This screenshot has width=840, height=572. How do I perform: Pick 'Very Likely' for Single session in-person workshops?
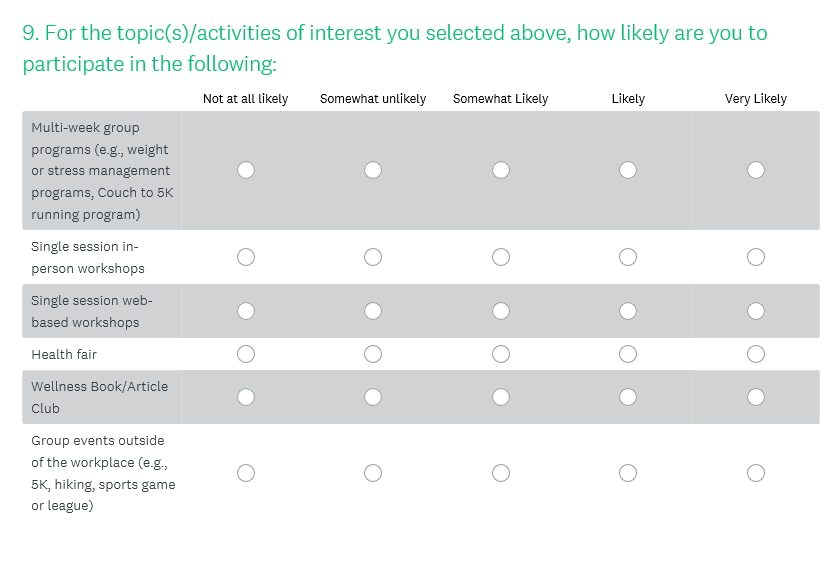[756, 257]
